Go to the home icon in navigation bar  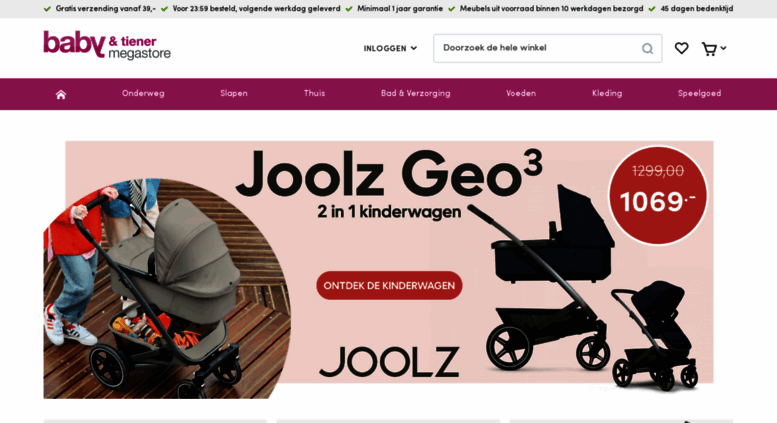(60, 94)
